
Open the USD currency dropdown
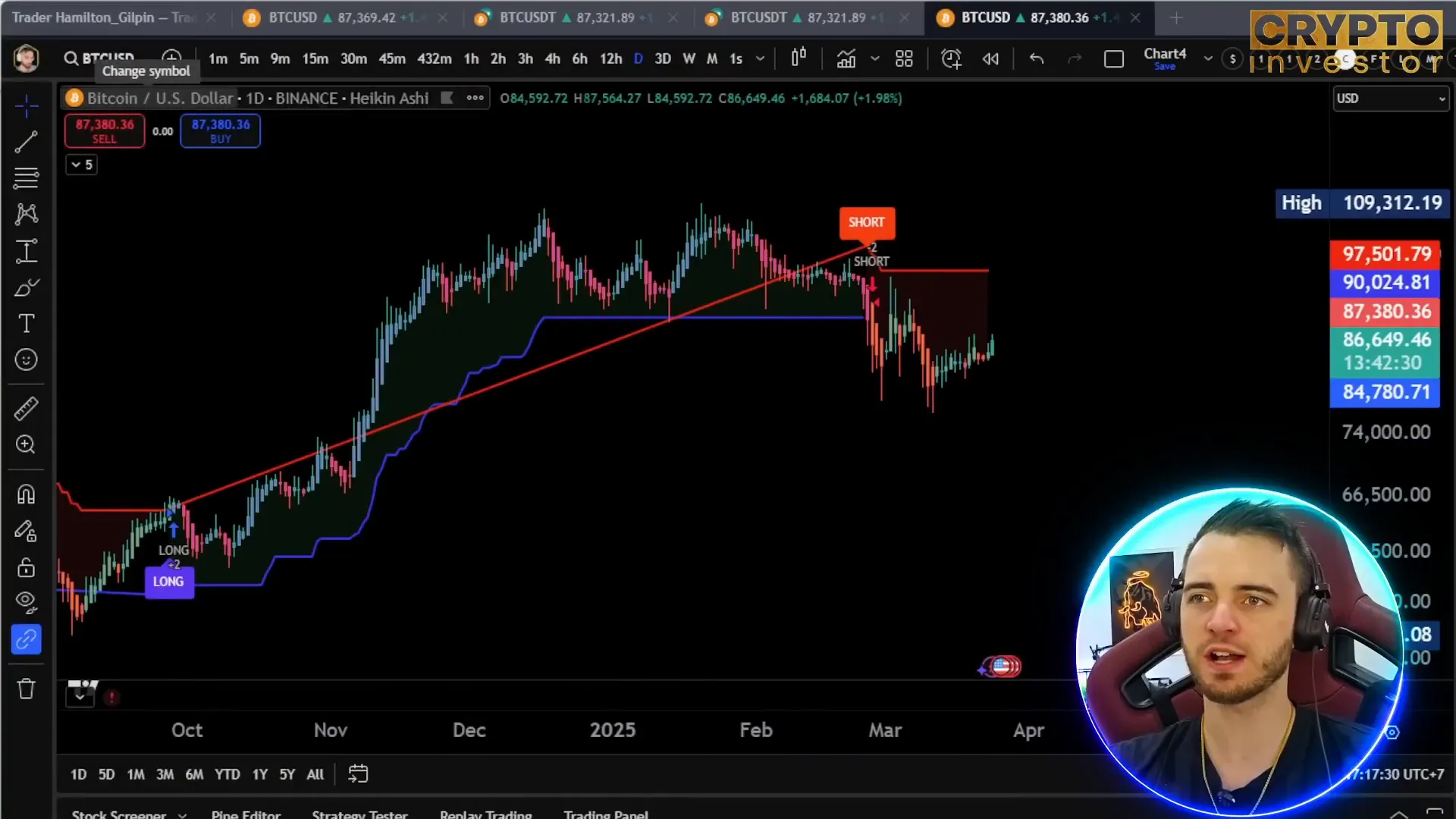(x=1391, y=99)
